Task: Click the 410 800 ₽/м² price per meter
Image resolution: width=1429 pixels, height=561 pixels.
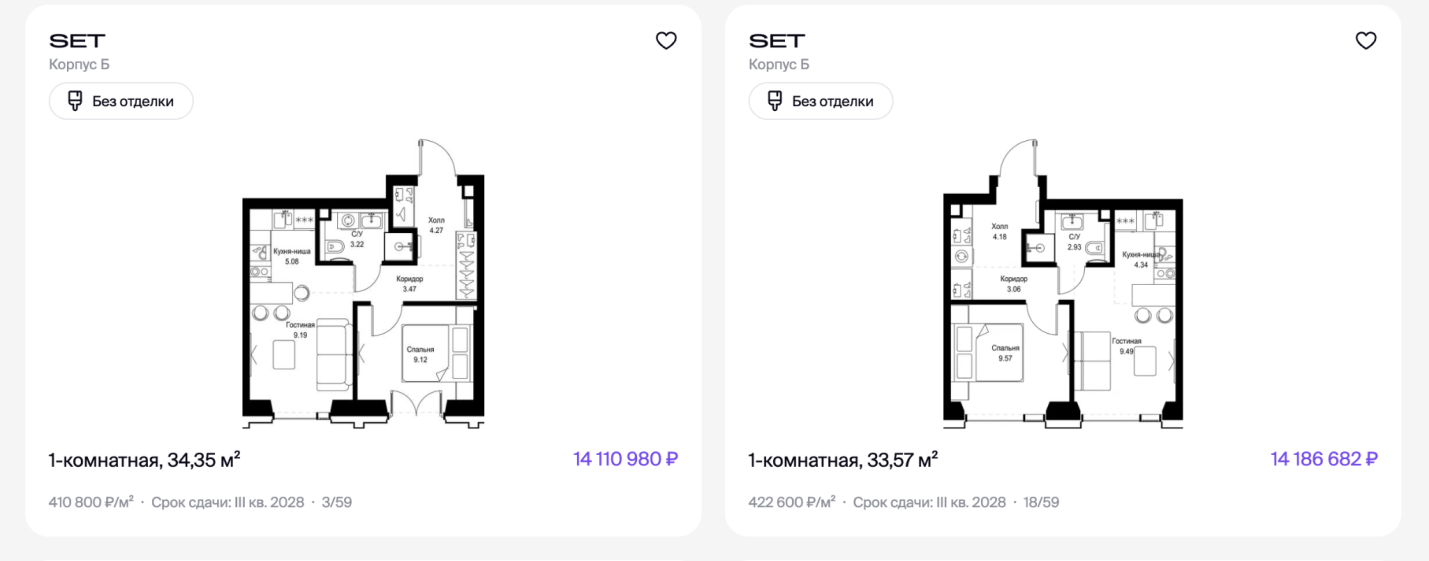Action: pyautogui.click(x=92, y=502)
